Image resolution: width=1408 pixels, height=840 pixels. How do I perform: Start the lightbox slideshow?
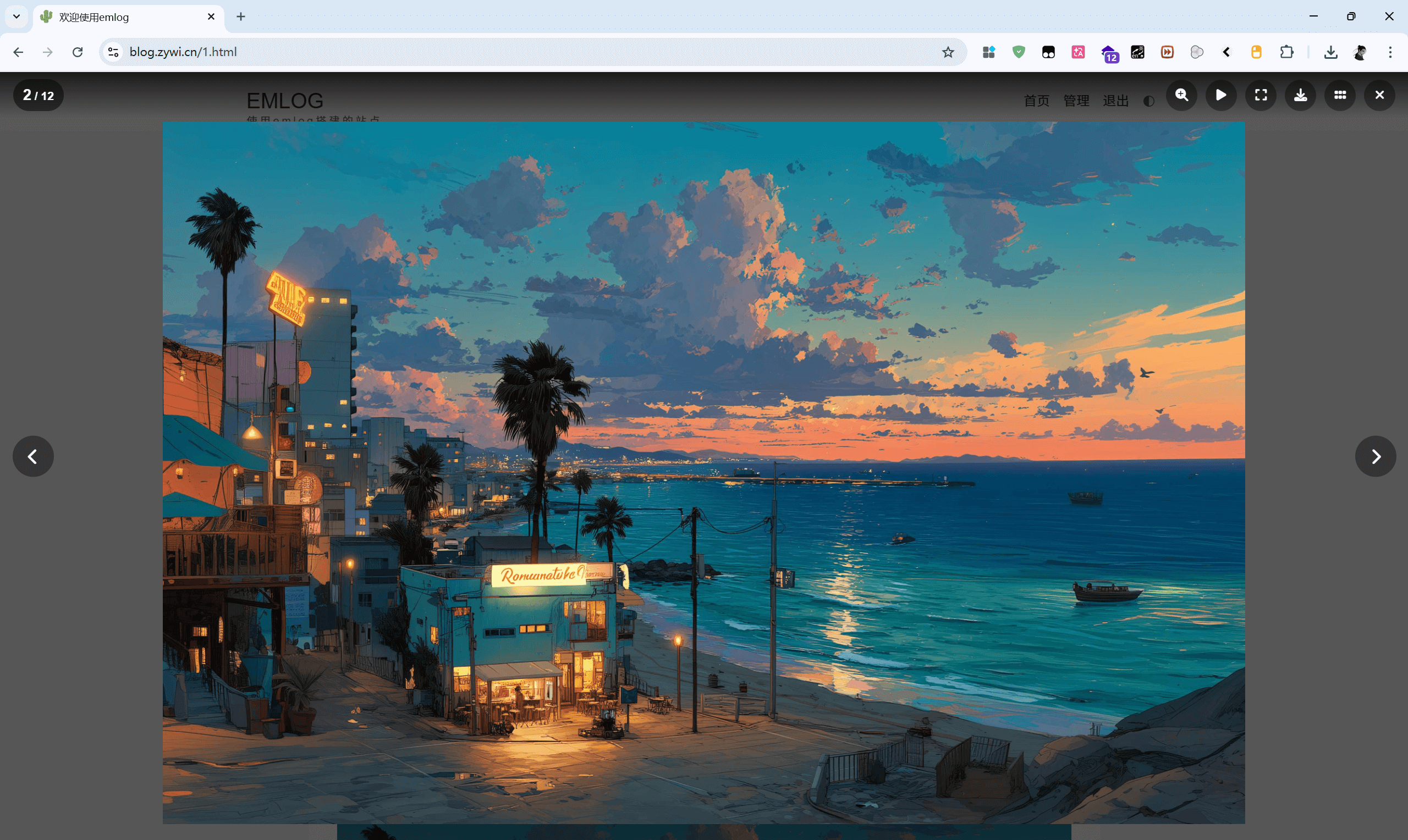click(1221, 95)
